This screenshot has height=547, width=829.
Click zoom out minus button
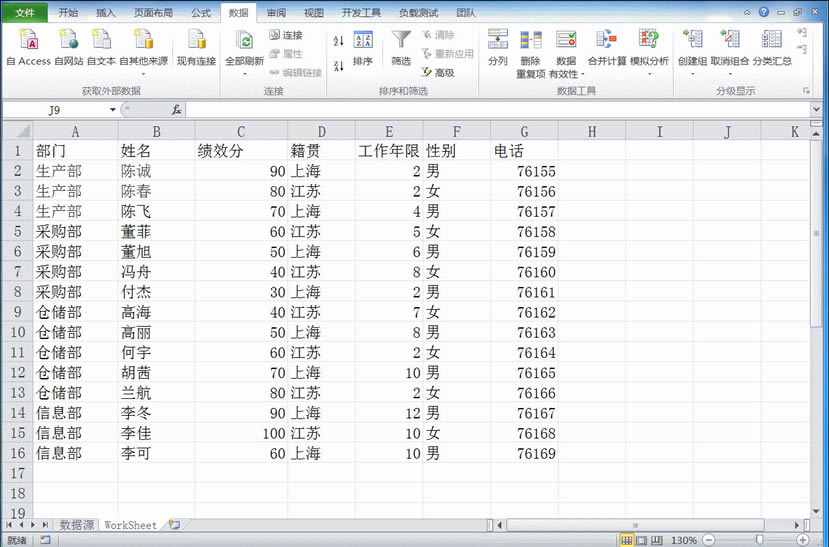point(710,540)
